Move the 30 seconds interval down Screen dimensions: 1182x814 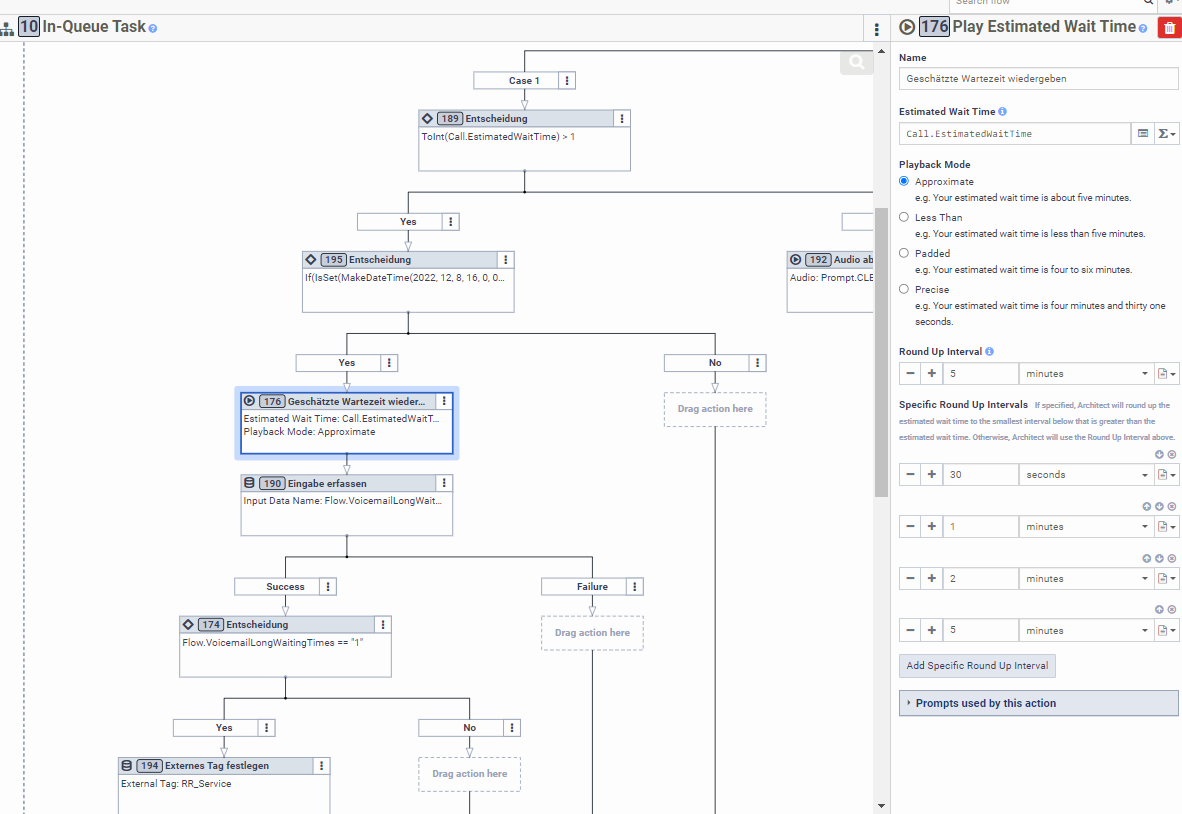point(1159,454)
